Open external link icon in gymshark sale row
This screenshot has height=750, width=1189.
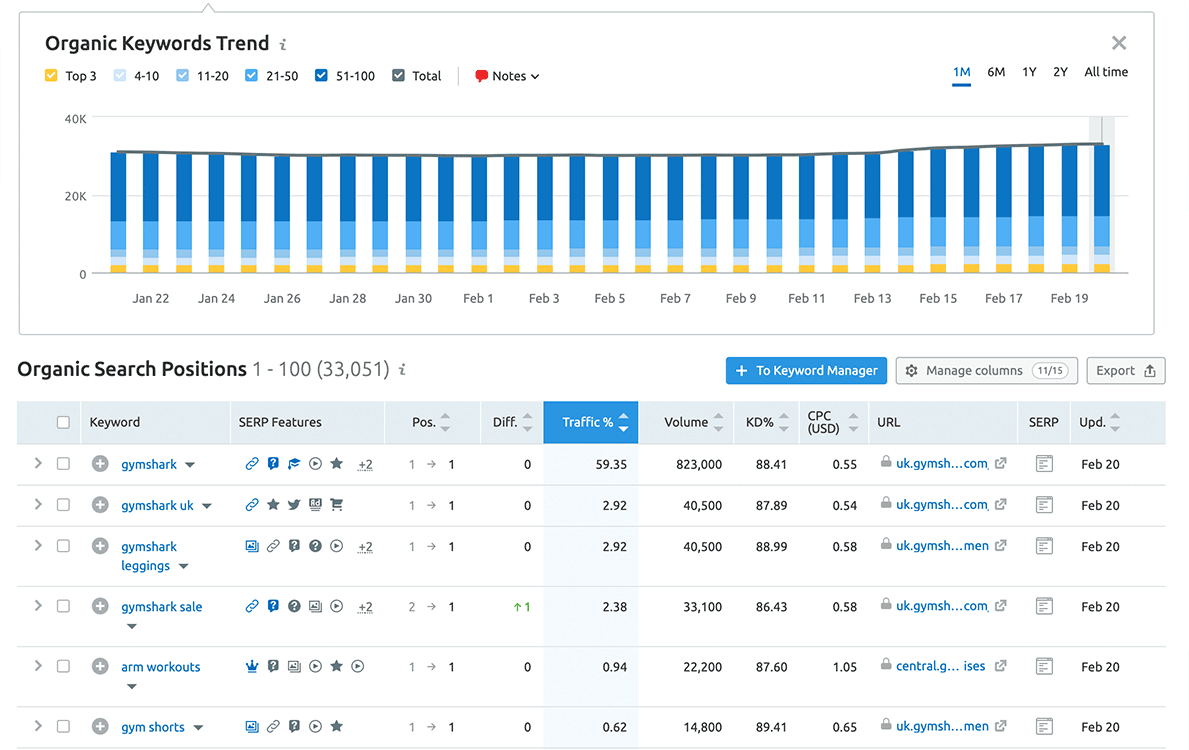coord(1000,606)
